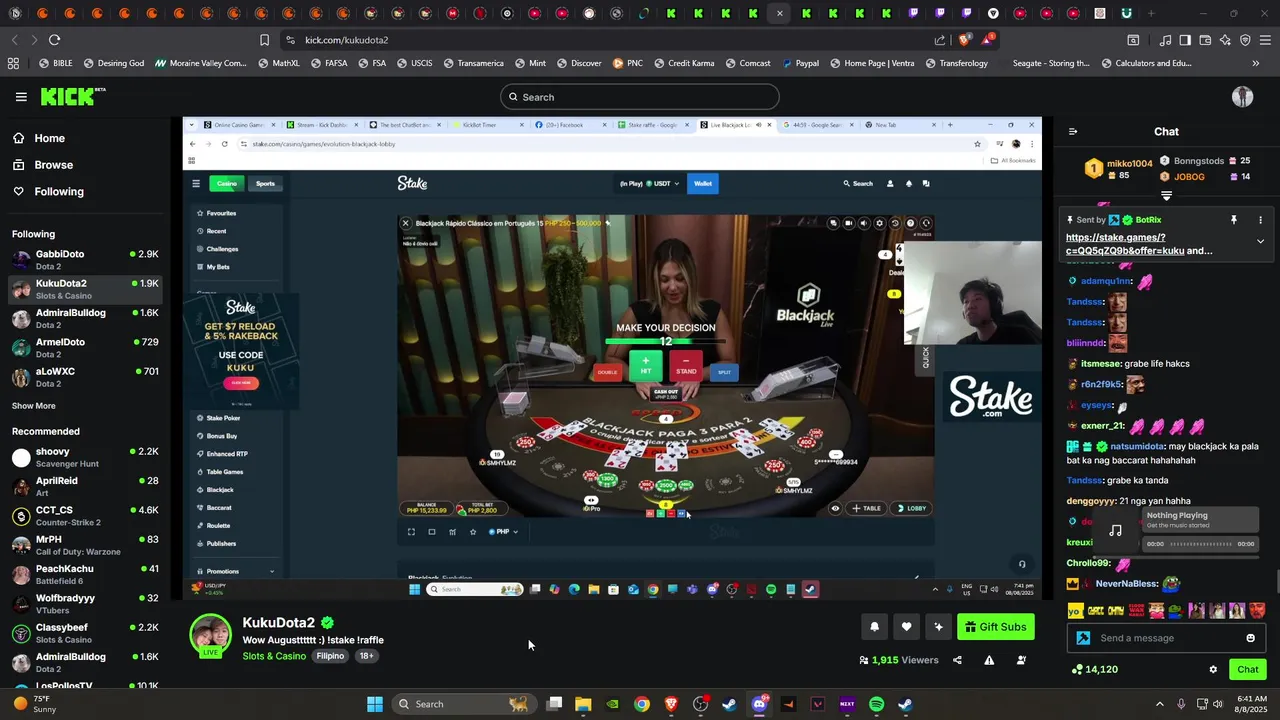Toggle browser sidebar panel icon
This screenshot has height=720, width=1280.
[1185, 40]
